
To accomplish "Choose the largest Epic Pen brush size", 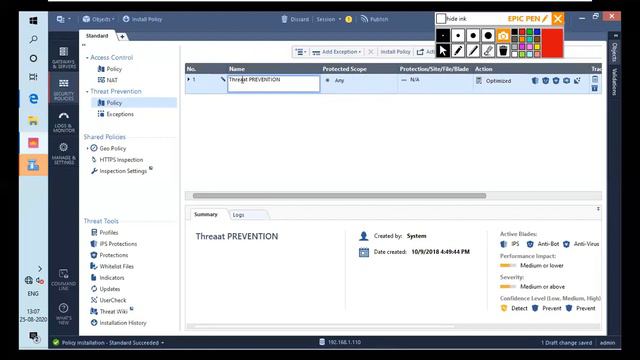I will 488,36.
